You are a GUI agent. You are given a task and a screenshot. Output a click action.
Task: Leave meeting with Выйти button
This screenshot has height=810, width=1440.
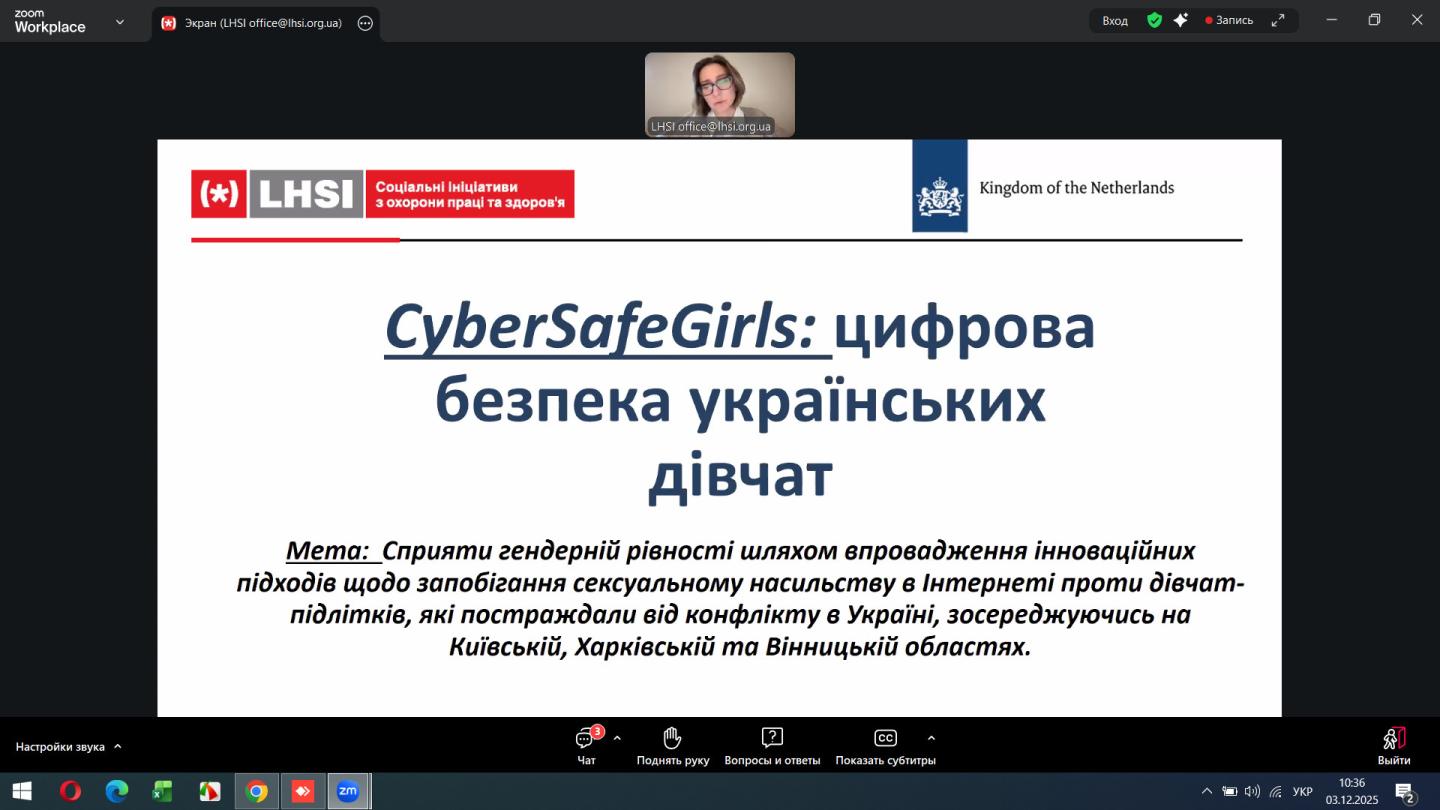click(x=1394, y=746)
